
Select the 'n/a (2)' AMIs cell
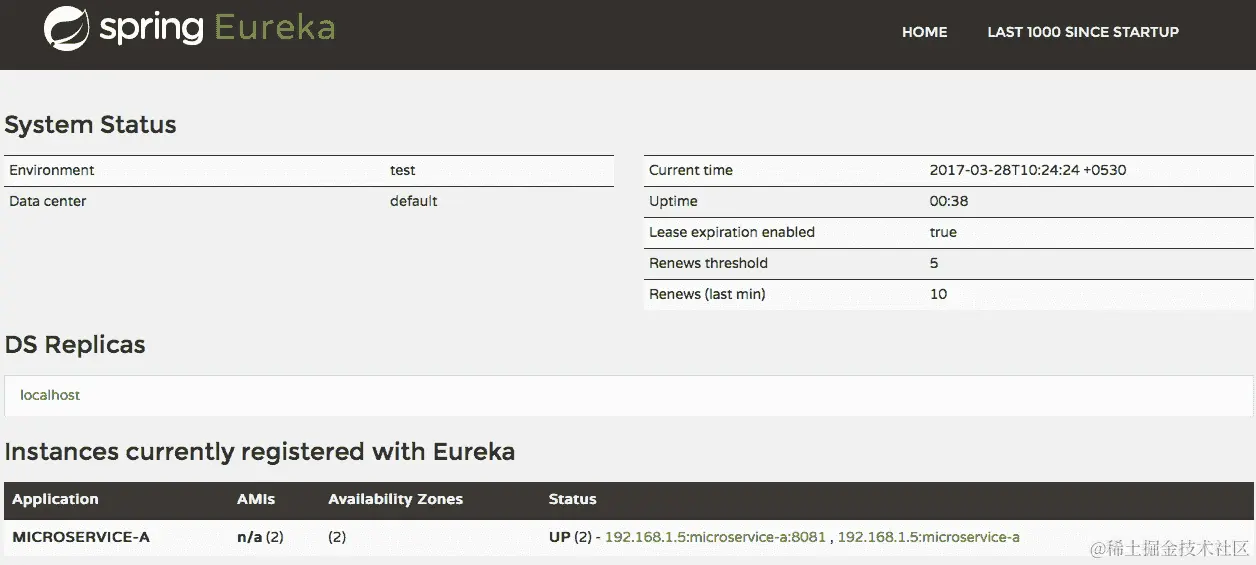(x=260, y=537)
